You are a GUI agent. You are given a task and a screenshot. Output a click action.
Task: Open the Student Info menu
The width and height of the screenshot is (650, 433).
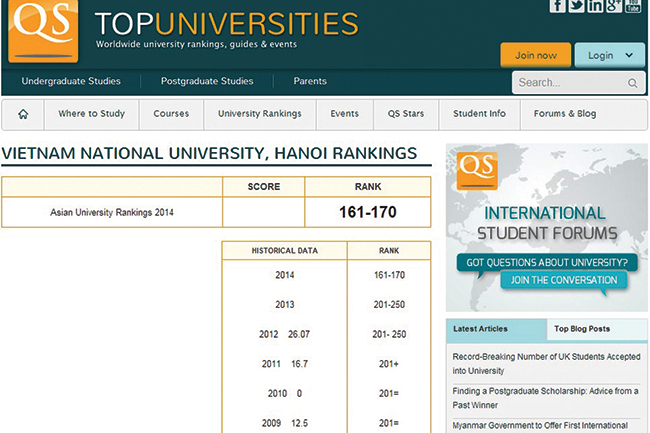[479, 114]
